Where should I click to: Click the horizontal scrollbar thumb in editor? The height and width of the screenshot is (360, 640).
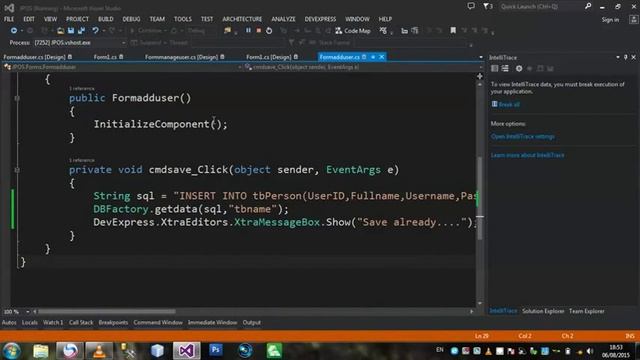pyautogui.click(x=107, y=311)
